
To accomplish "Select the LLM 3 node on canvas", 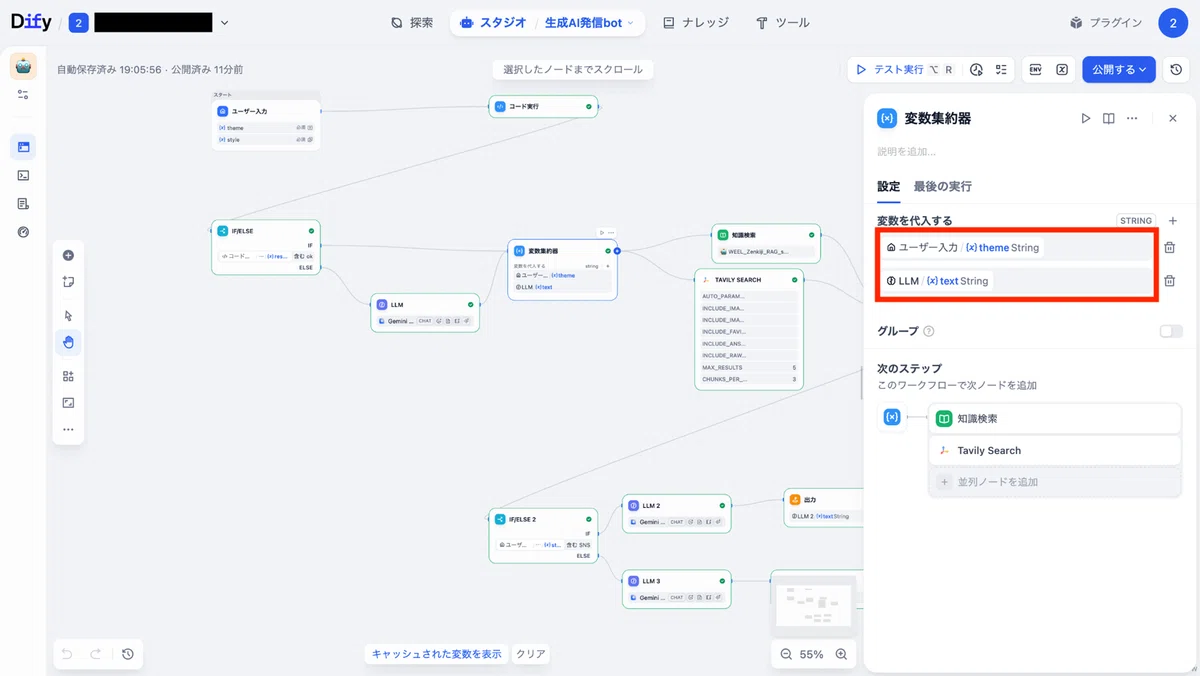I will [677, 588].
